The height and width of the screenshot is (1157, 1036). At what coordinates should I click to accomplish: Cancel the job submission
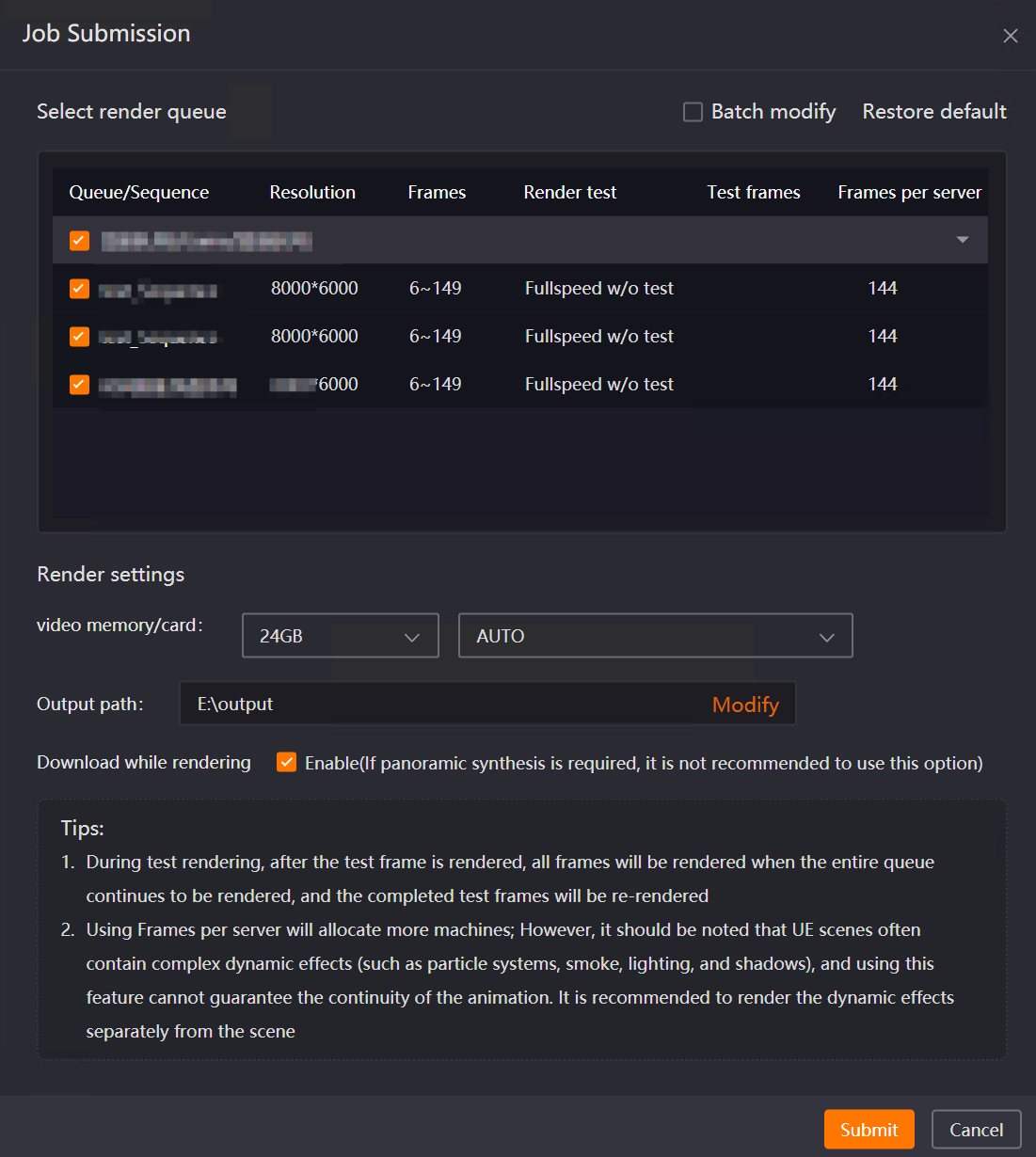pos(976,1130)
